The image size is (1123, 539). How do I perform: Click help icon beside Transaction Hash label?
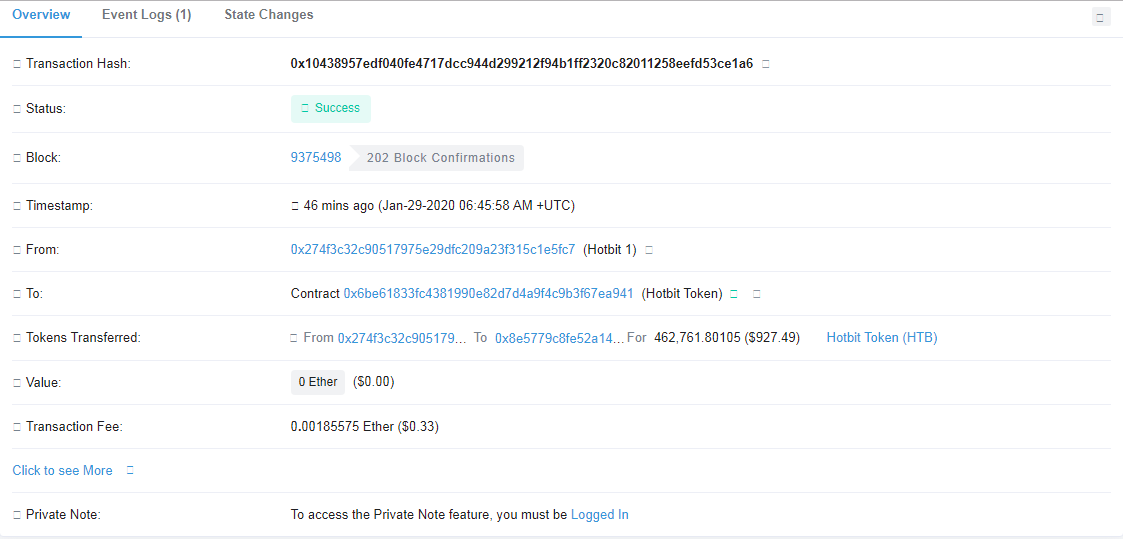[x=16, y=64]
